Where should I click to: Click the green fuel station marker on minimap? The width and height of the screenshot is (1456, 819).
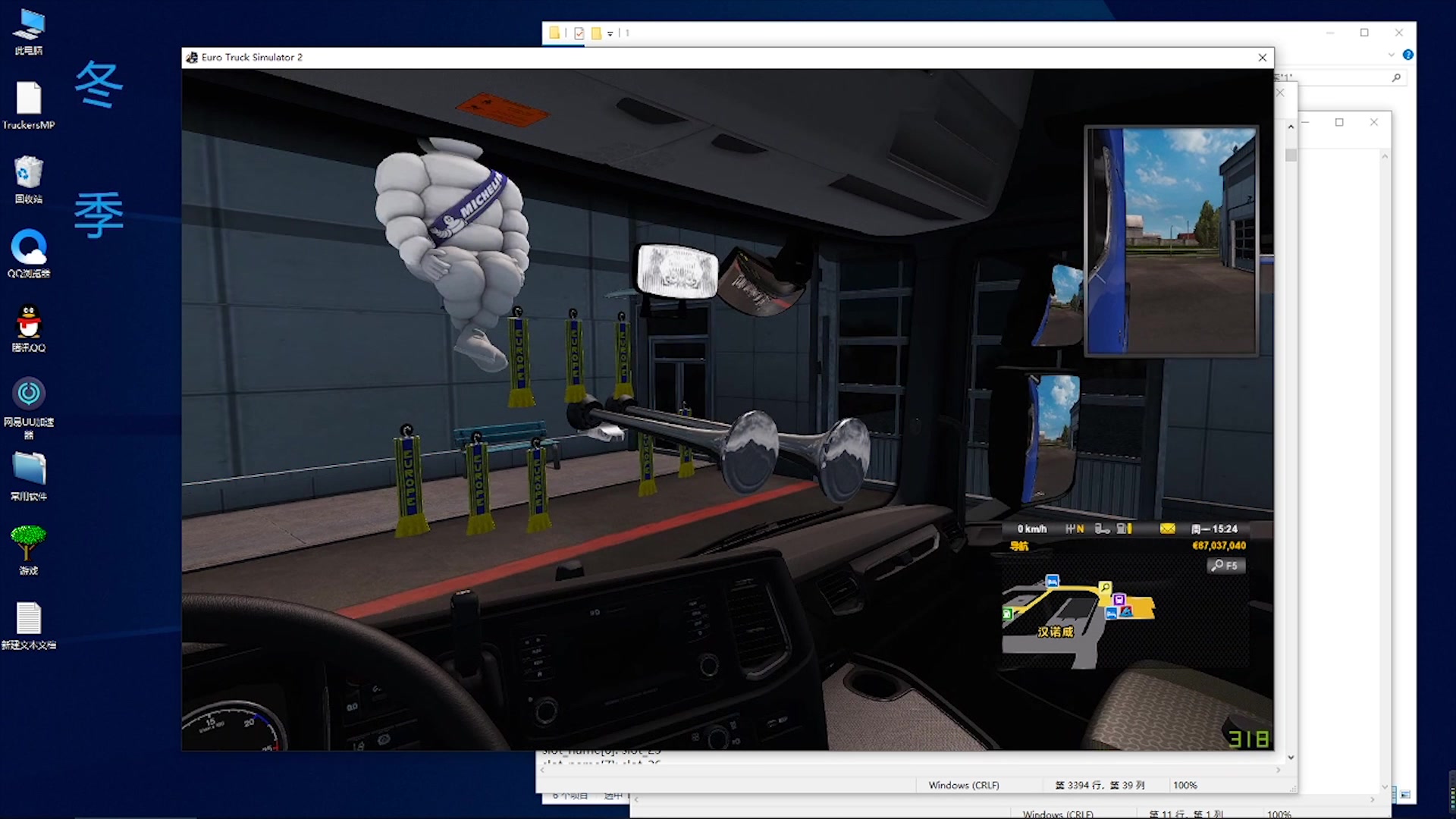coord(1007,613)
